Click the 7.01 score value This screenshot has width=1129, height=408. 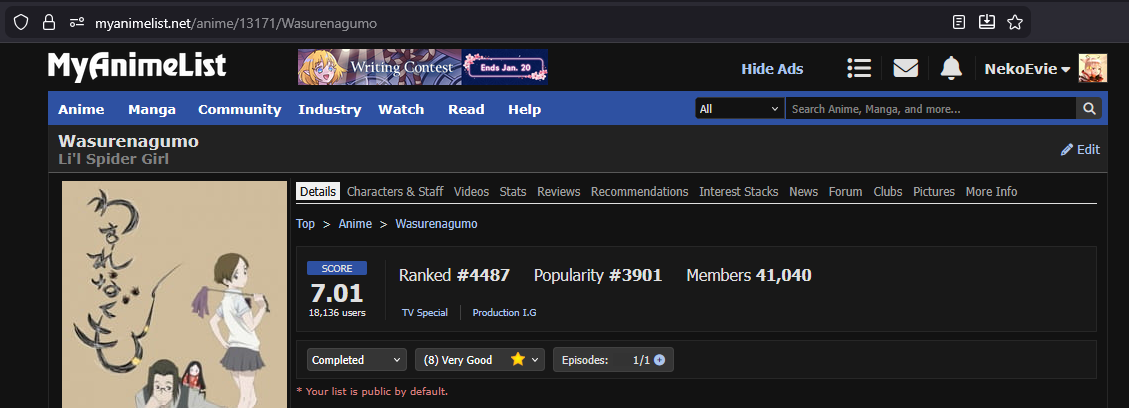pos(337,293)
